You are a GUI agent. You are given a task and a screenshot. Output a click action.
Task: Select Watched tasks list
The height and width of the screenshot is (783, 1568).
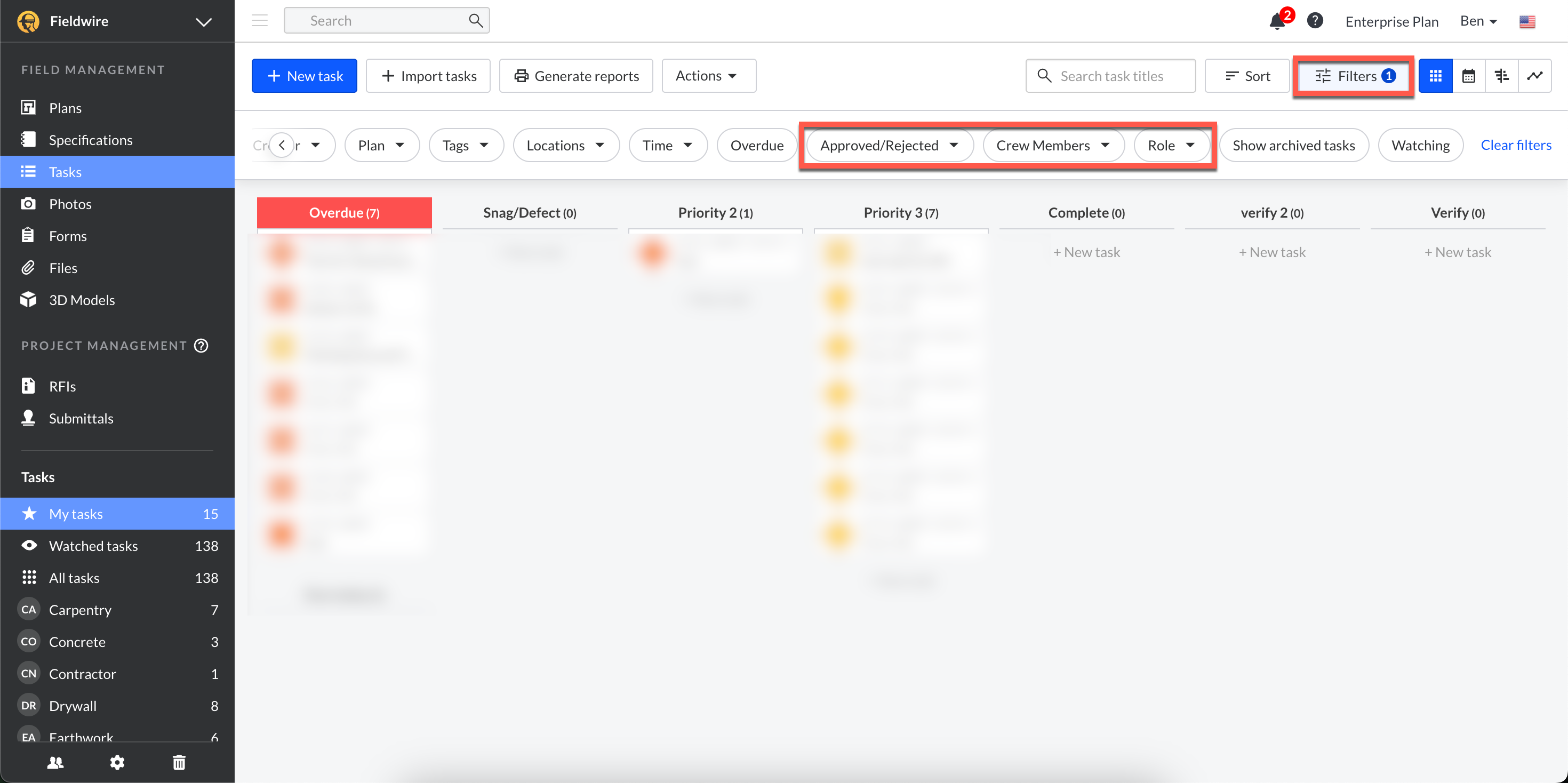(117, 546)
